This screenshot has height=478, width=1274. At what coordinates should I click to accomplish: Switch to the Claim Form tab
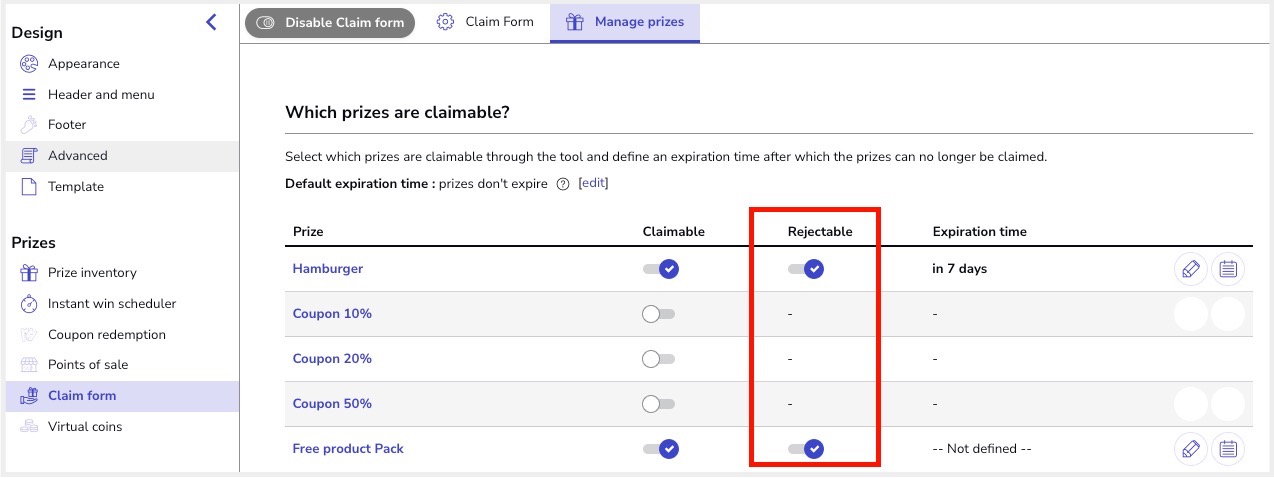[486, 22]
